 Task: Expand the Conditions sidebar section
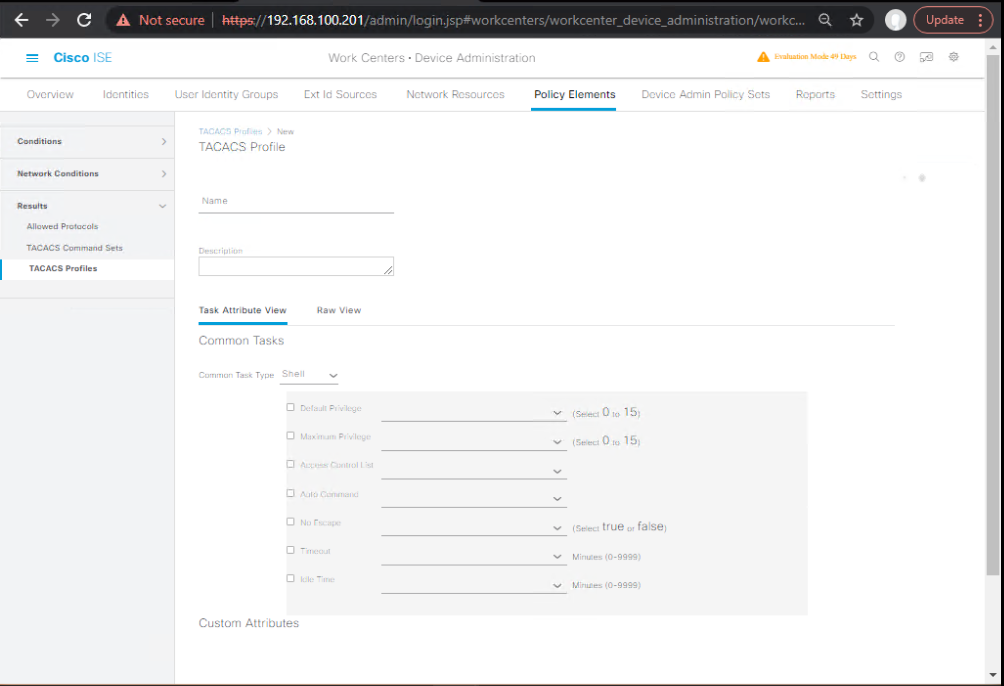[x=87, y=141]
